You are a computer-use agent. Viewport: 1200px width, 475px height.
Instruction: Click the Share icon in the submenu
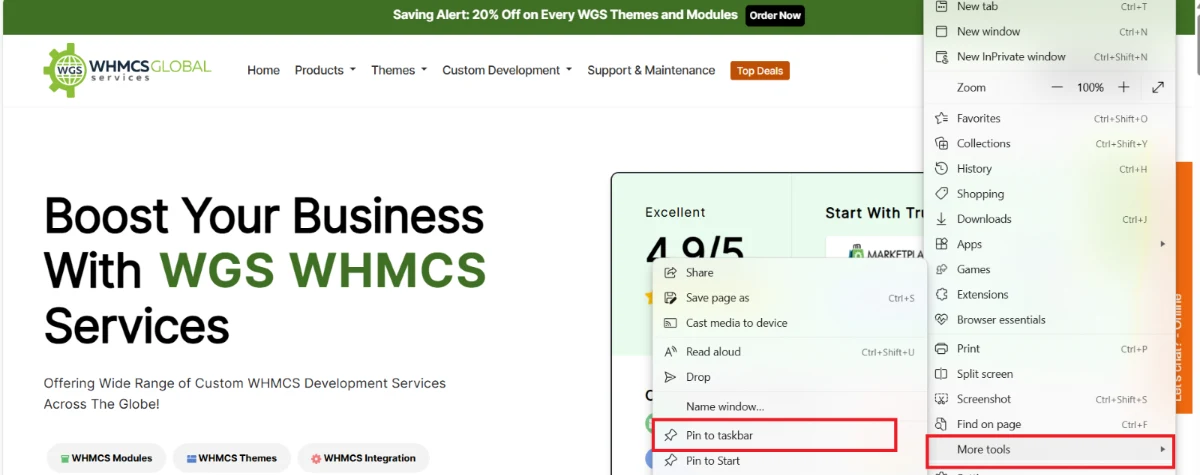tap(669, 272)
